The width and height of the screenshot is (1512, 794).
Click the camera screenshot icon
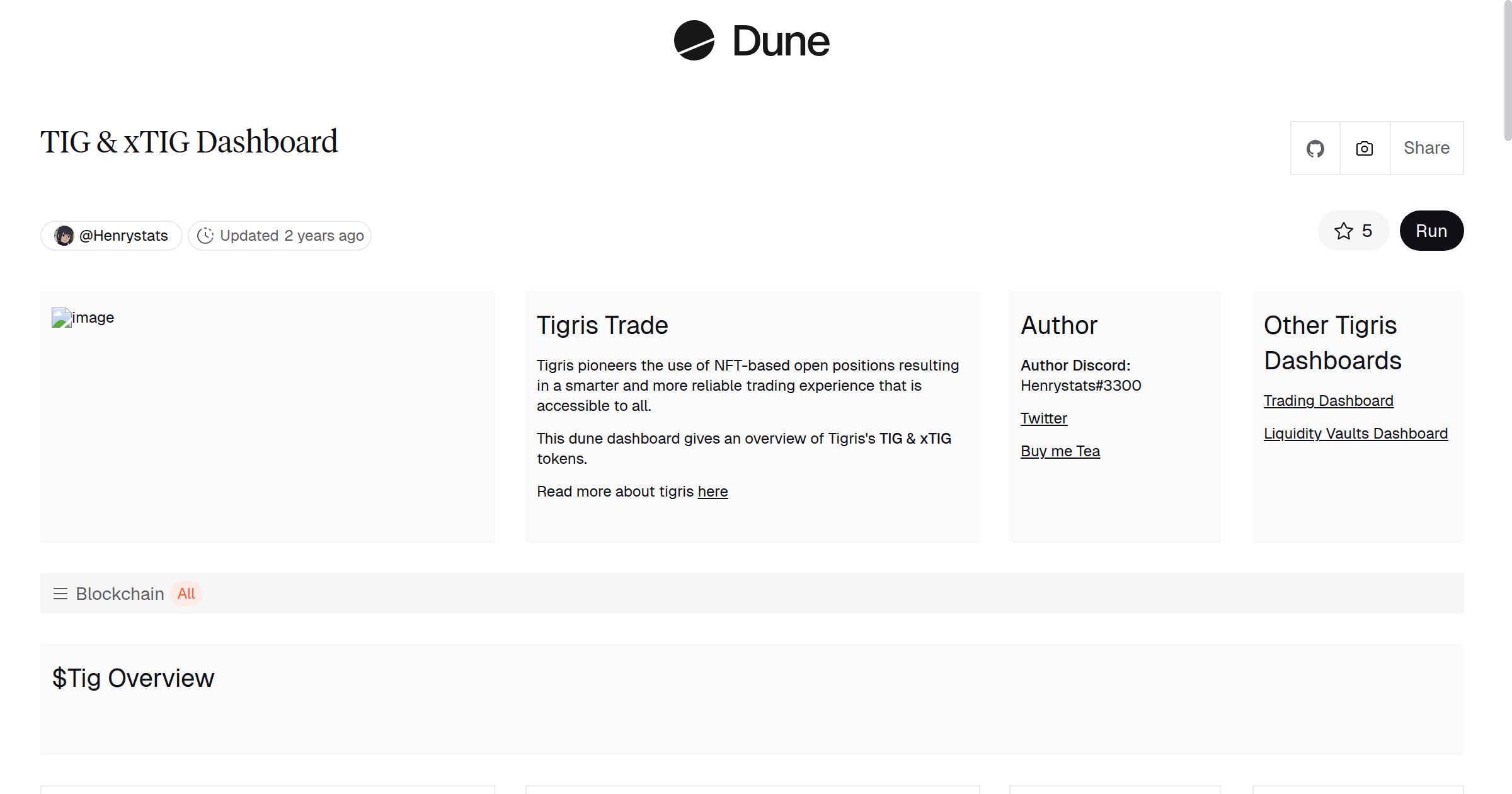pos(1364,148)
